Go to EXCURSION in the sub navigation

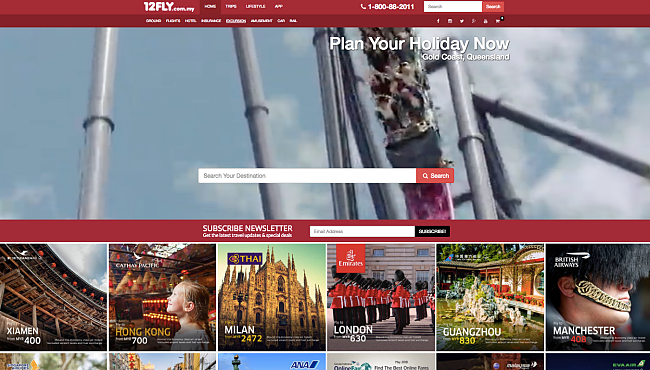[x=236, y=21]
